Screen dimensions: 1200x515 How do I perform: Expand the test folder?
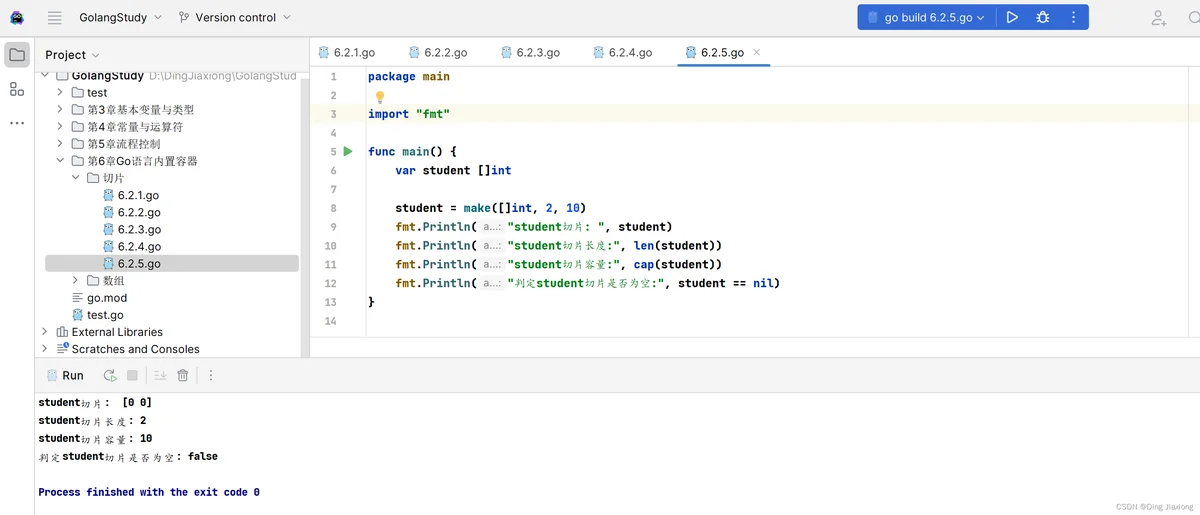tap(60, 93)
